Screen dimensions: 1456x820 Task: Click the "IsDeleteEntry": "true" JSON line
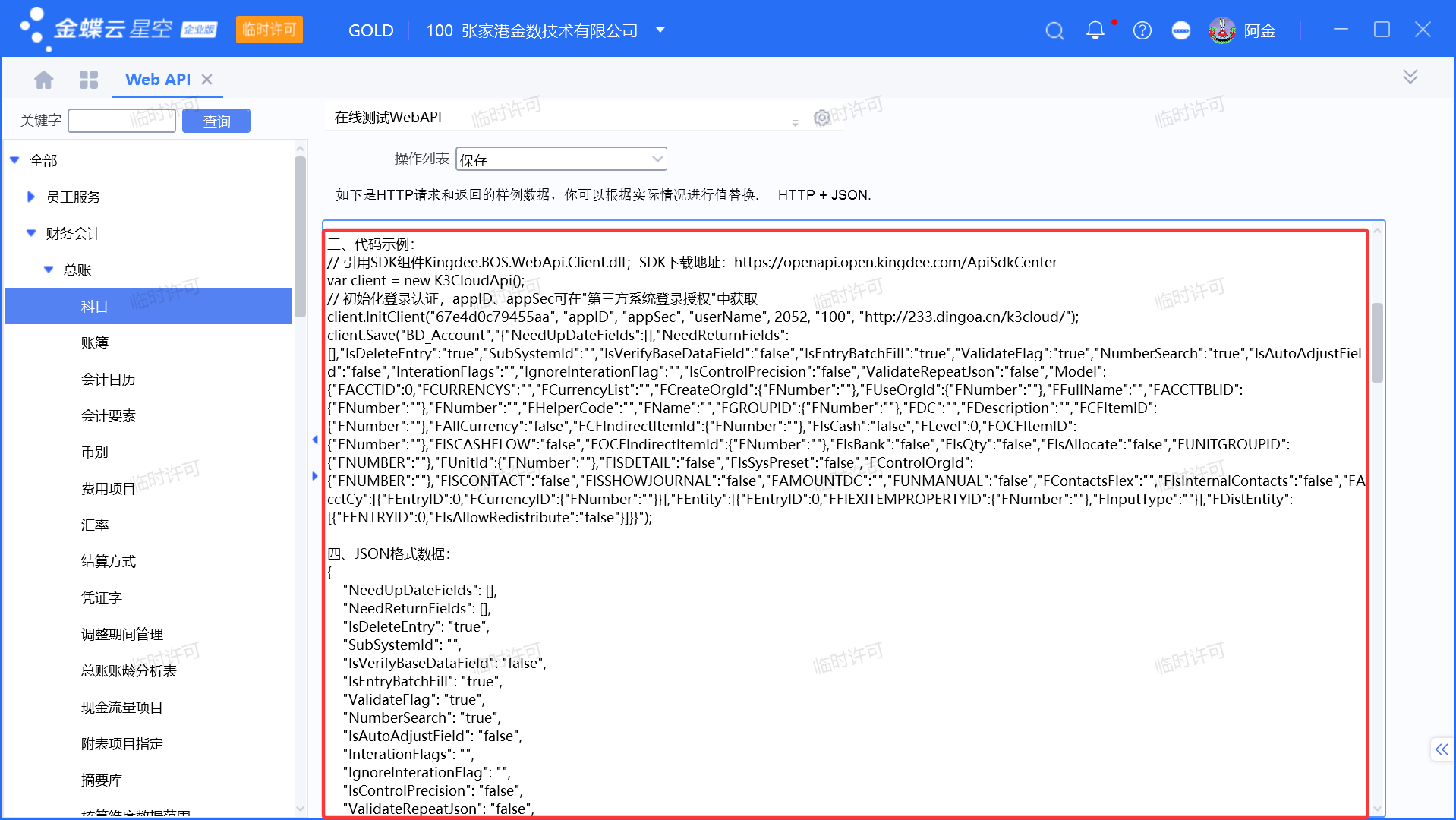point(417,626)
